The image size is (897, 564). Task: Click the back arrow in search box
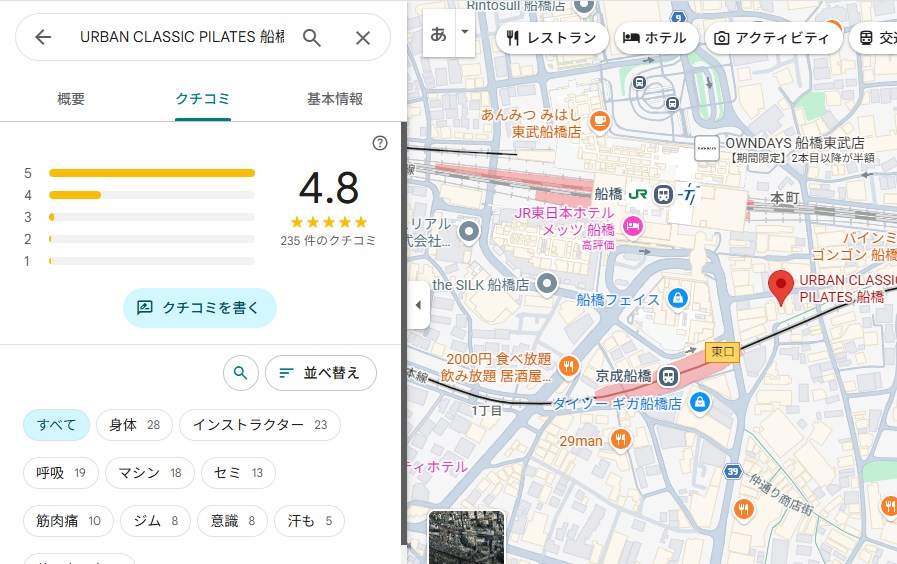(x=43, y=38)
